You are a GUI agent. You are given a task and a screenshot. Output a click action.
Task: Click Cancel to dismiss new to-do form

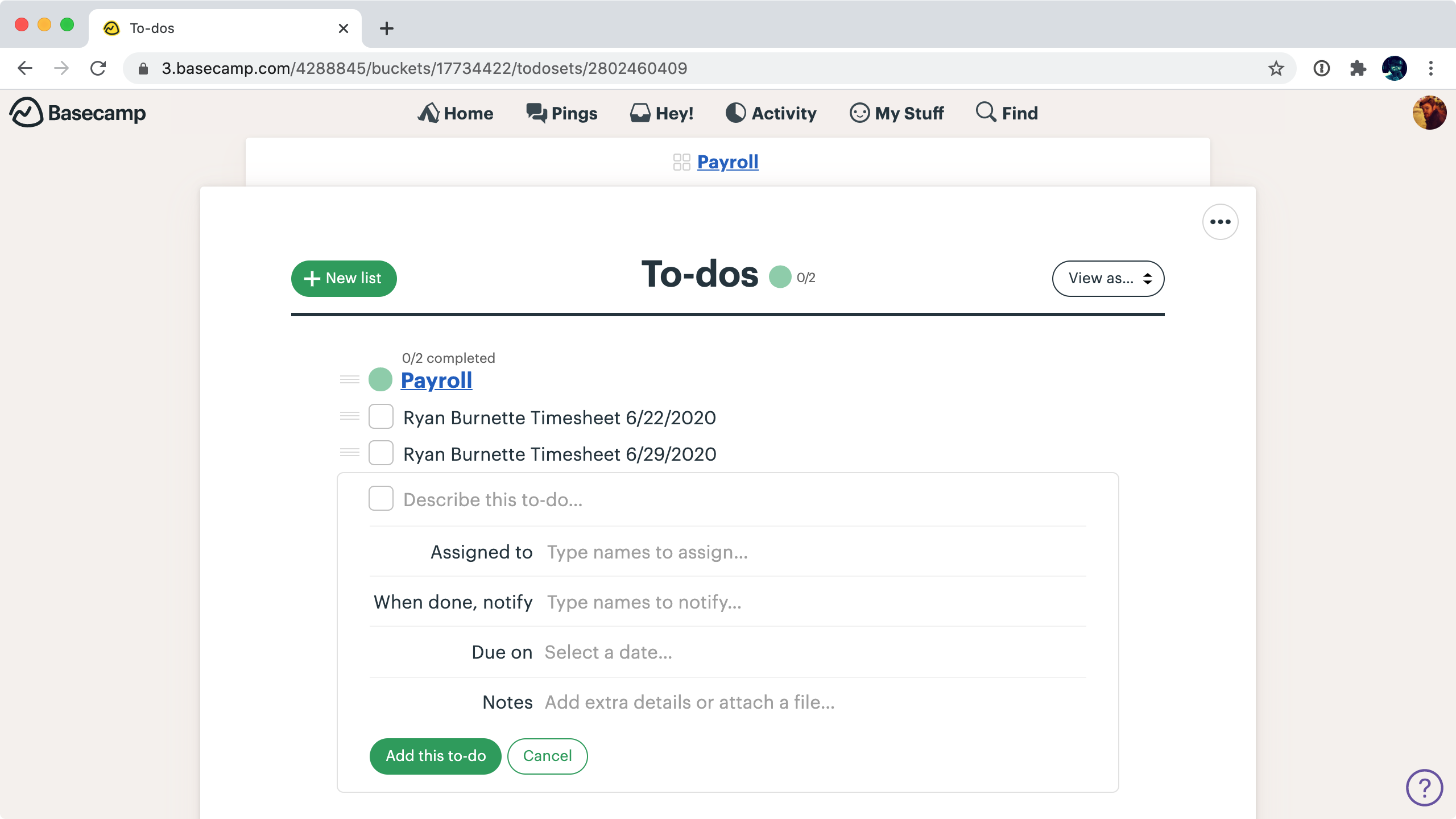point(547,755)
